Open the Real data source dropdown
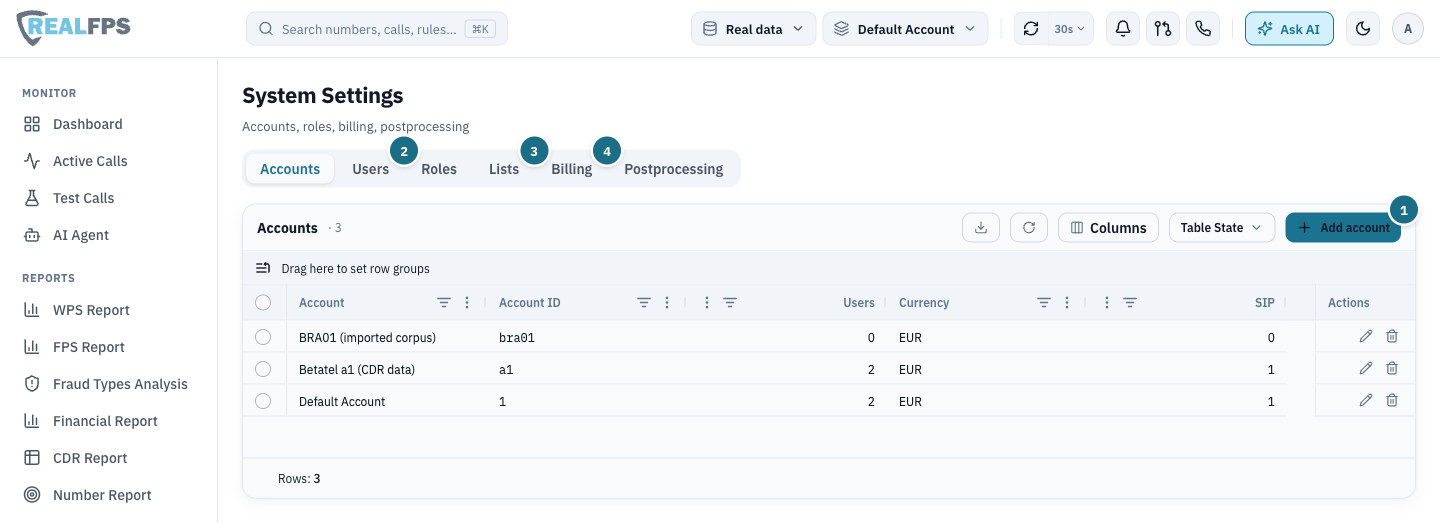The image size is (1440, 523). coord(753,29)
